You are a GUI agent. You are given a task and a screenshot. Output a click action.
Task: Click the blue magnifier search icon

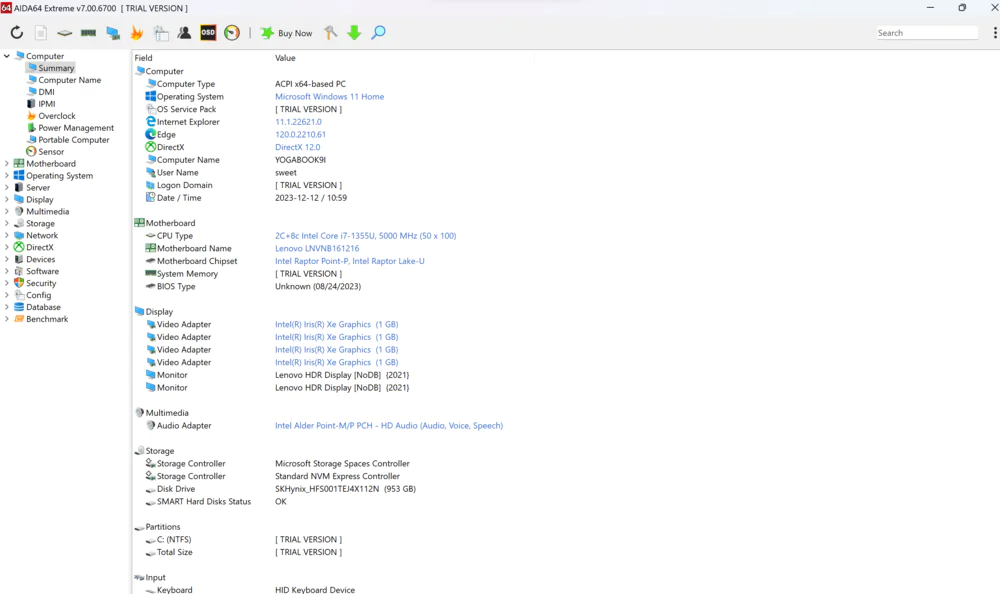point(378,33)
